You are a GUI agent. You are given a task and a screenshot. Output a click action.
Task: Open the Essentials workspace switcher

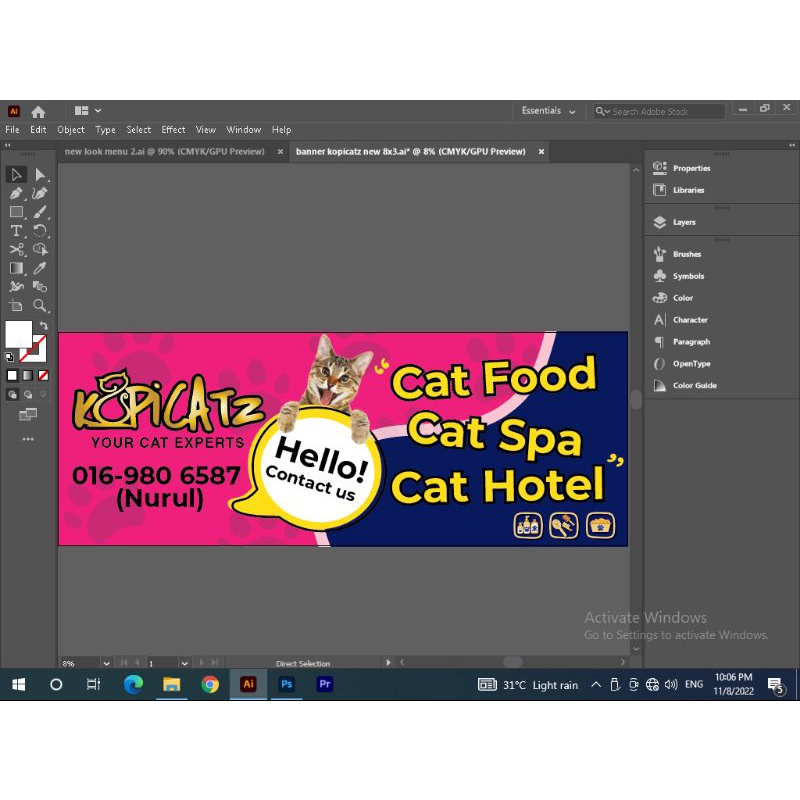click(548, 111)
